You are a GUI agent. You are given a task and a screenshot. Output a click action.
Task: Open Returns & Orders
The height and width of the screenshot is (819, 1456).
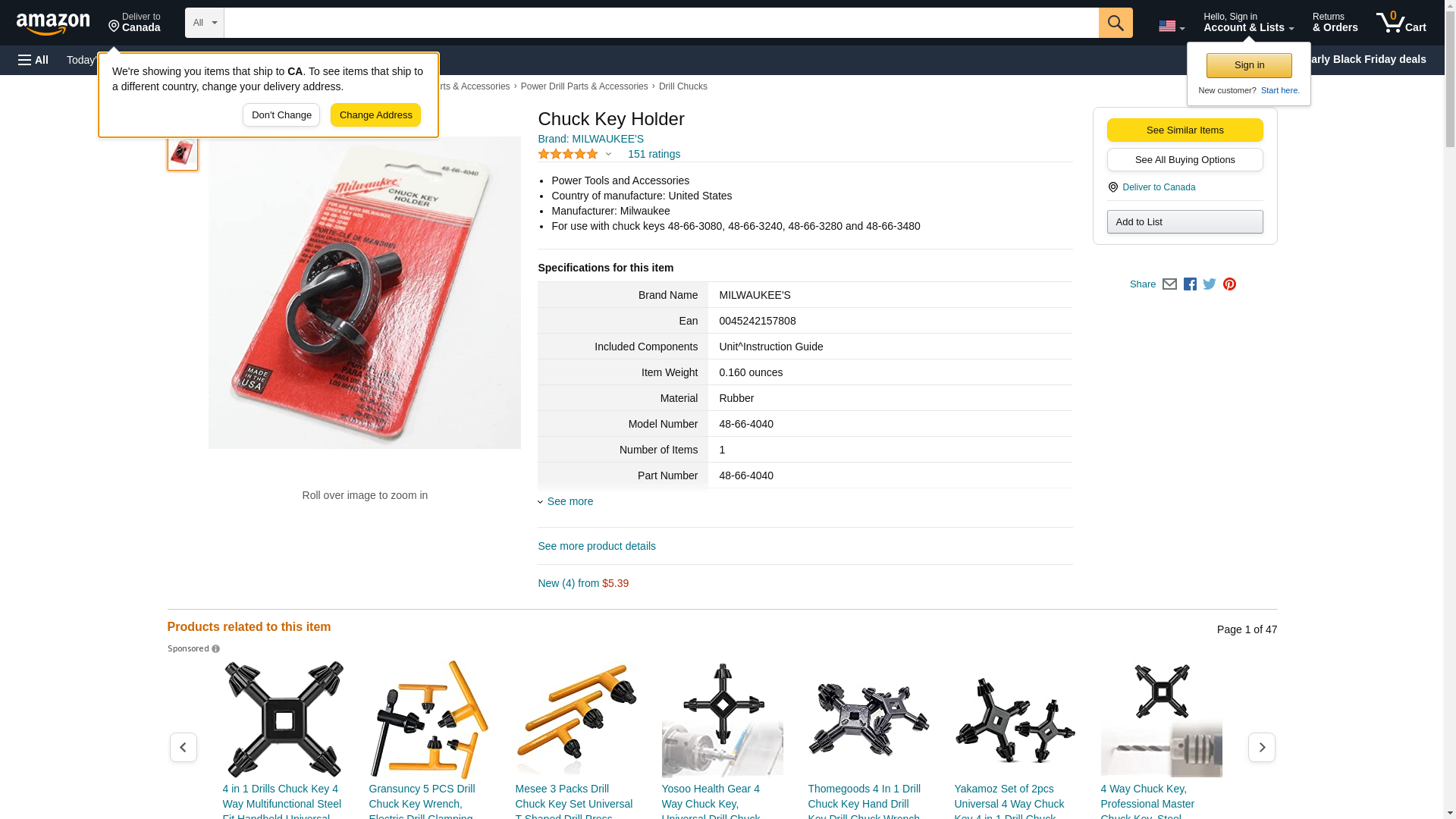1335,23
